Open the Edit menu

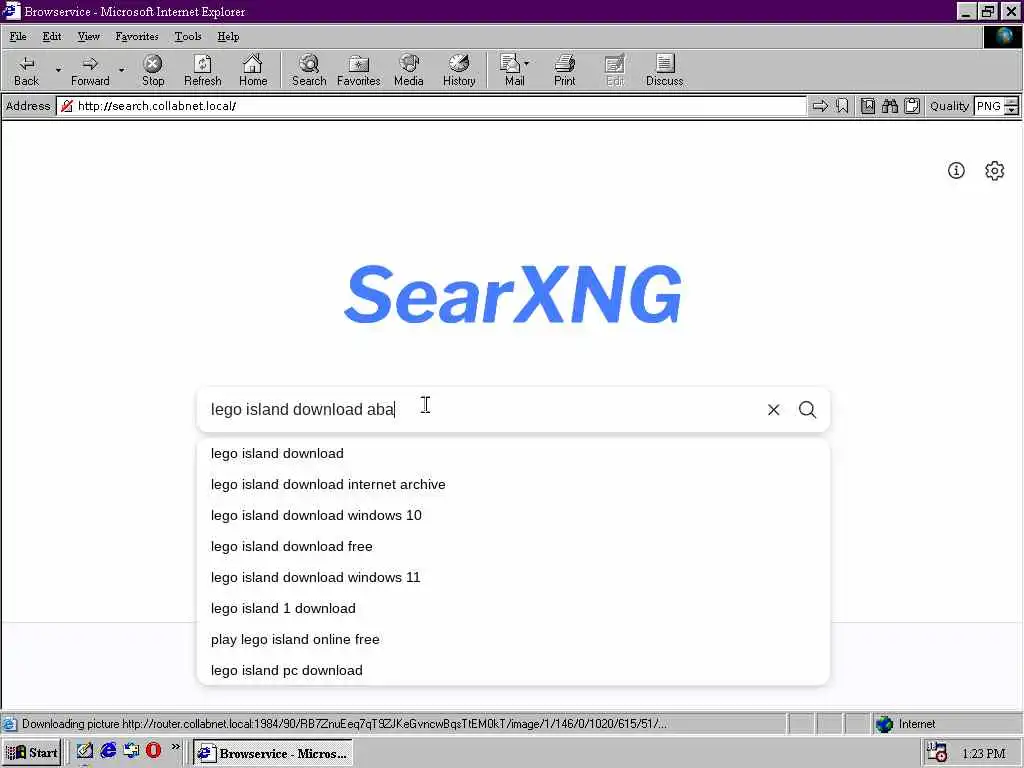[x=52, y=37]
